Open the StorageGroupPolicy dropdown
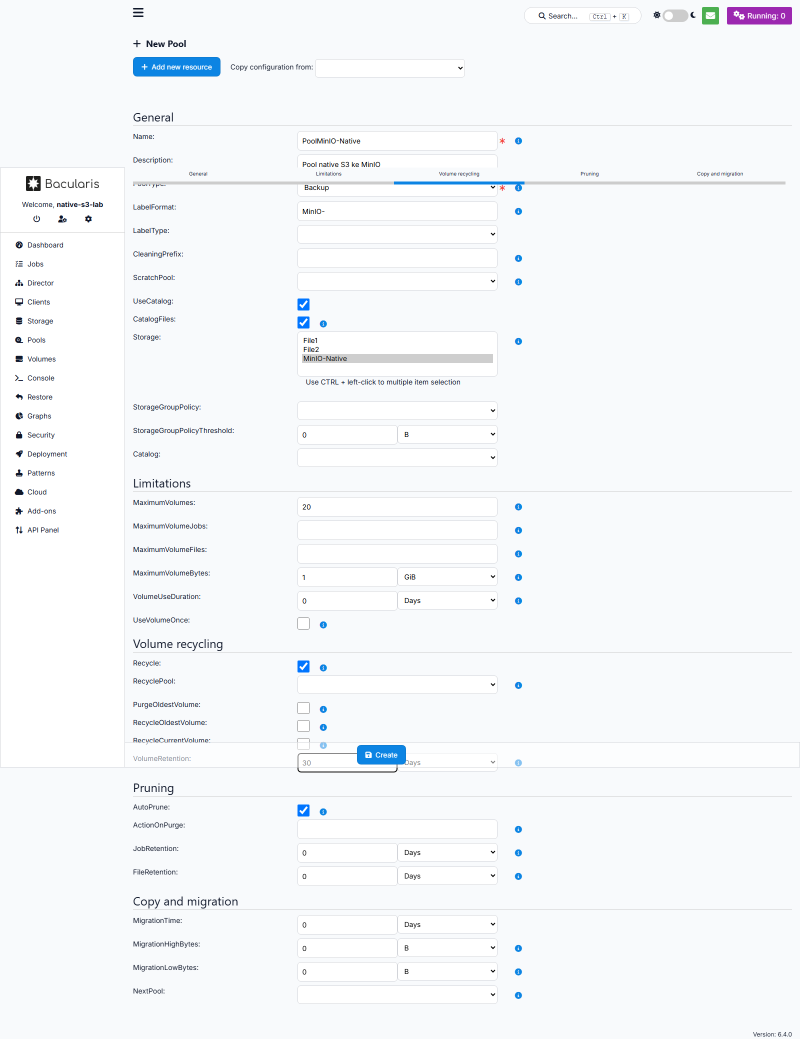Viewport: 800px width, 1039px height. coord(397,410)
